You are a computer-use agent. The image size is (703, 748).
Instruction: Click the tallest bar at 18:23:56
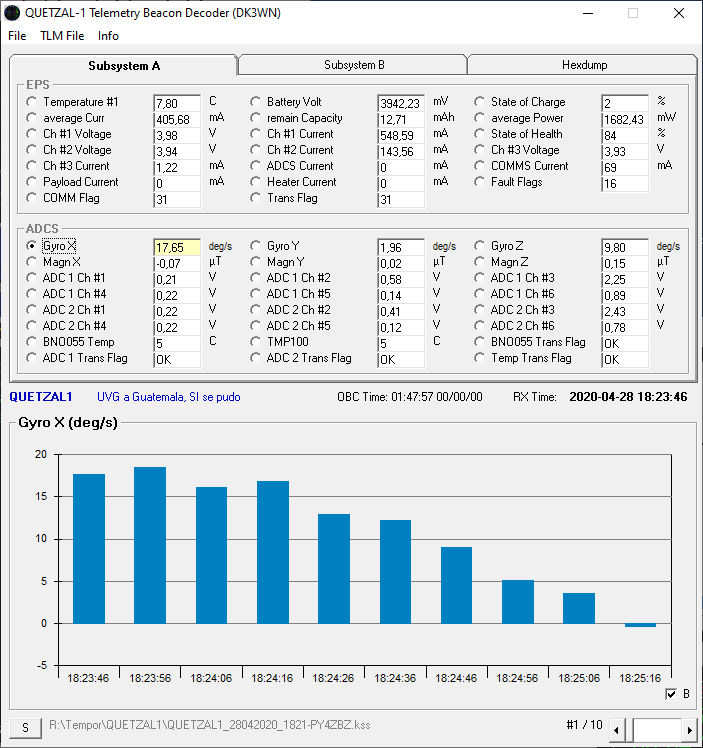pos(150,545)
